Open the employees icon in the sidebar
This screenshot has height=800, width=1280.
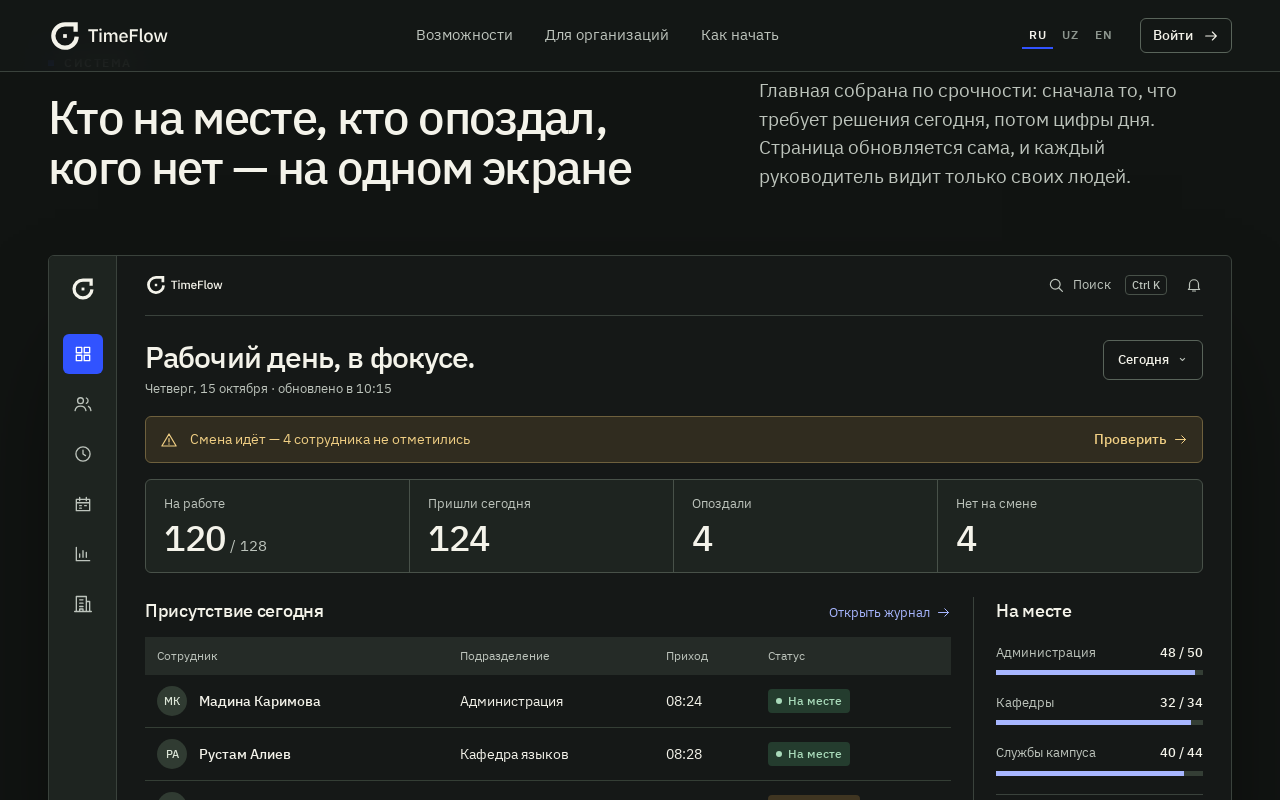coord(83,404)
